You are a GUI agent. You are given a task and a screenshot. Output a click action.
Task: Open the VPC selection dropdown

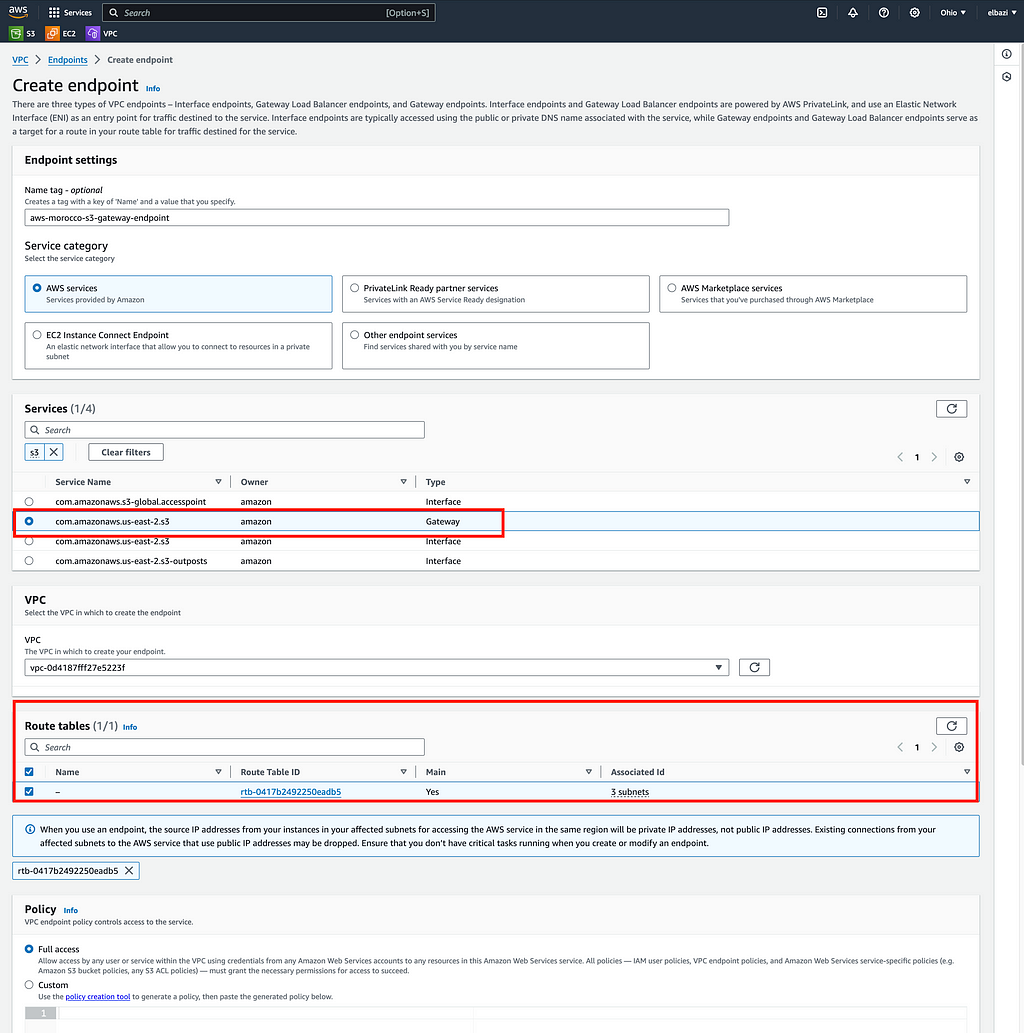(376, 667)
